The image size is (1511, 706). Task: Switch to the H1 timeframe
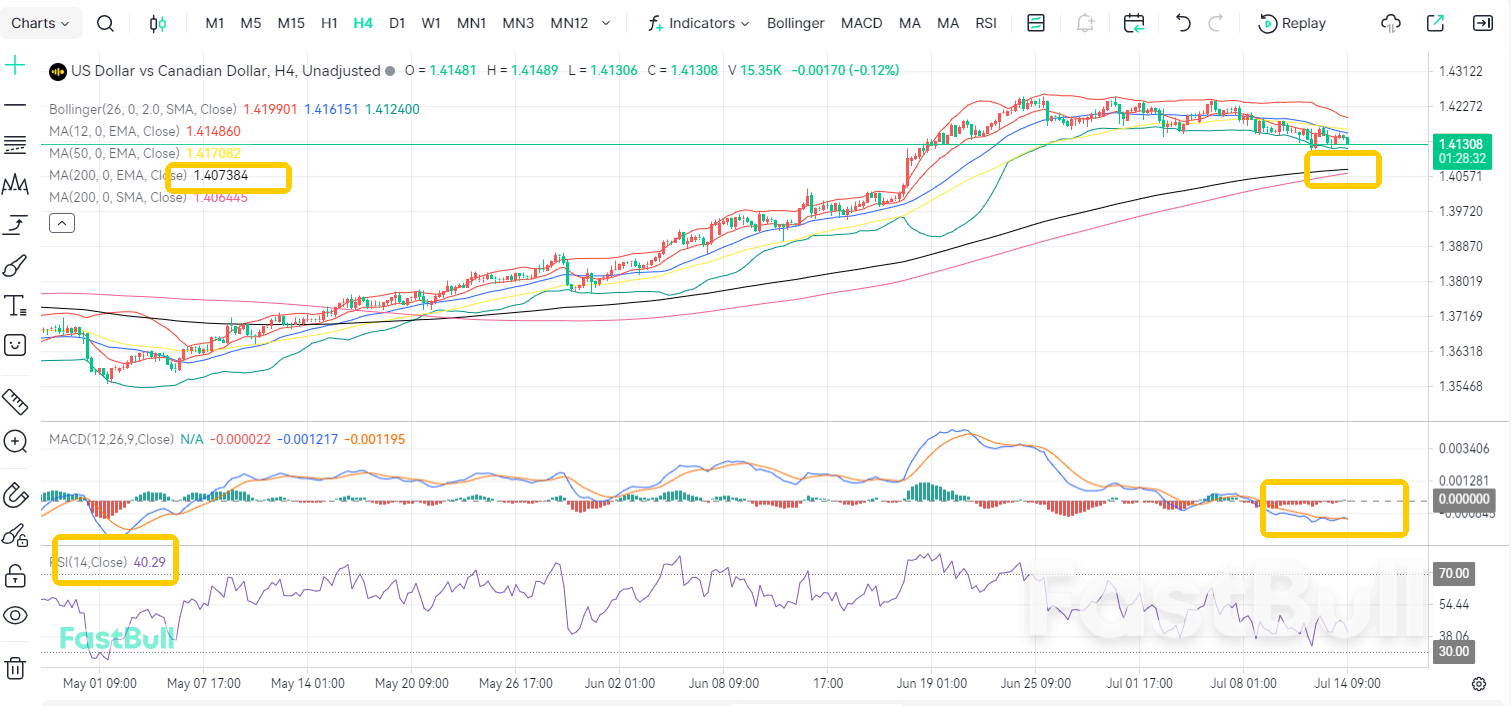(x=329, y=23)
